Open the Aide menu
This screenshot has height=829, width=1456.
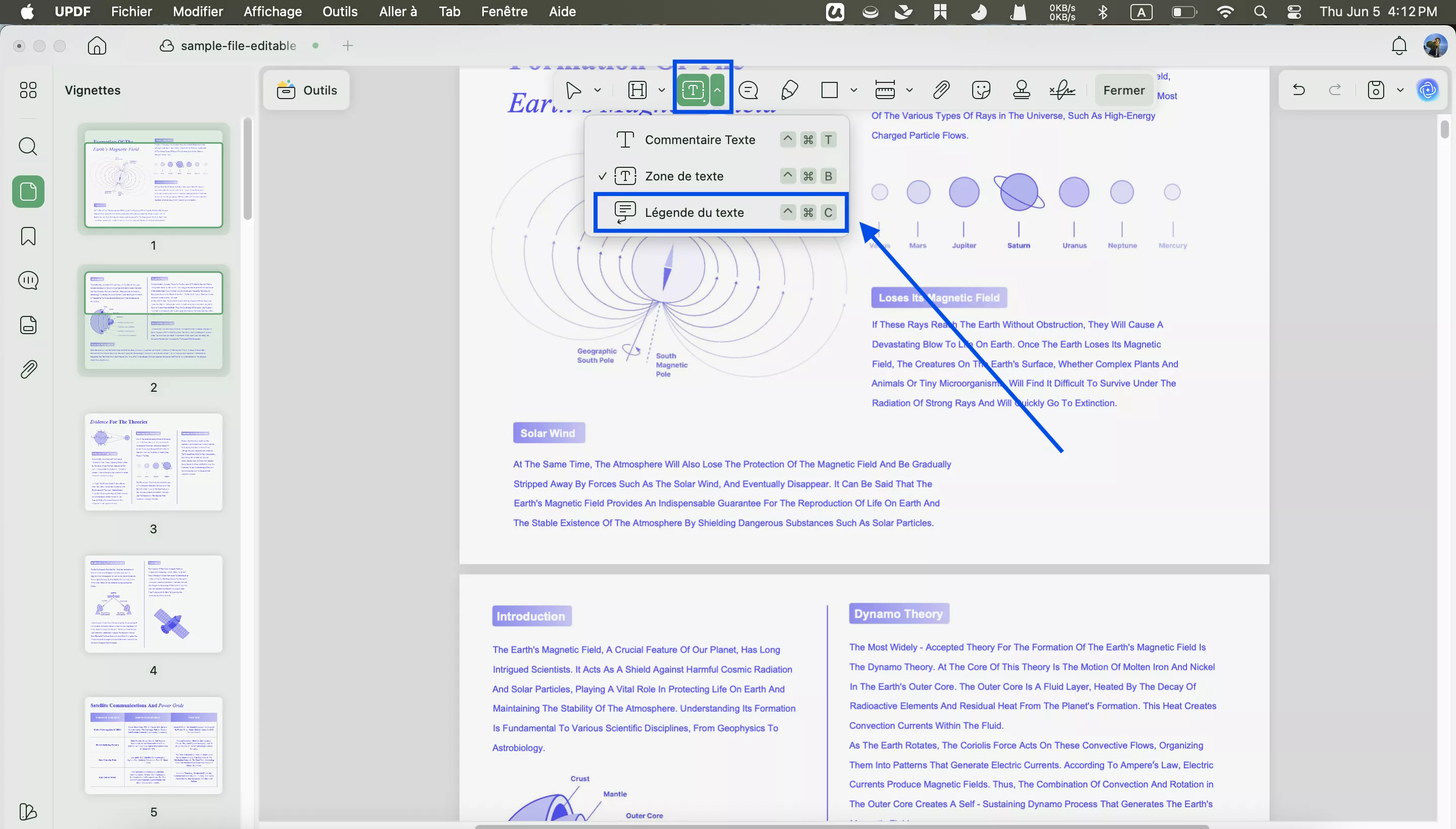(x=562, y=12)
